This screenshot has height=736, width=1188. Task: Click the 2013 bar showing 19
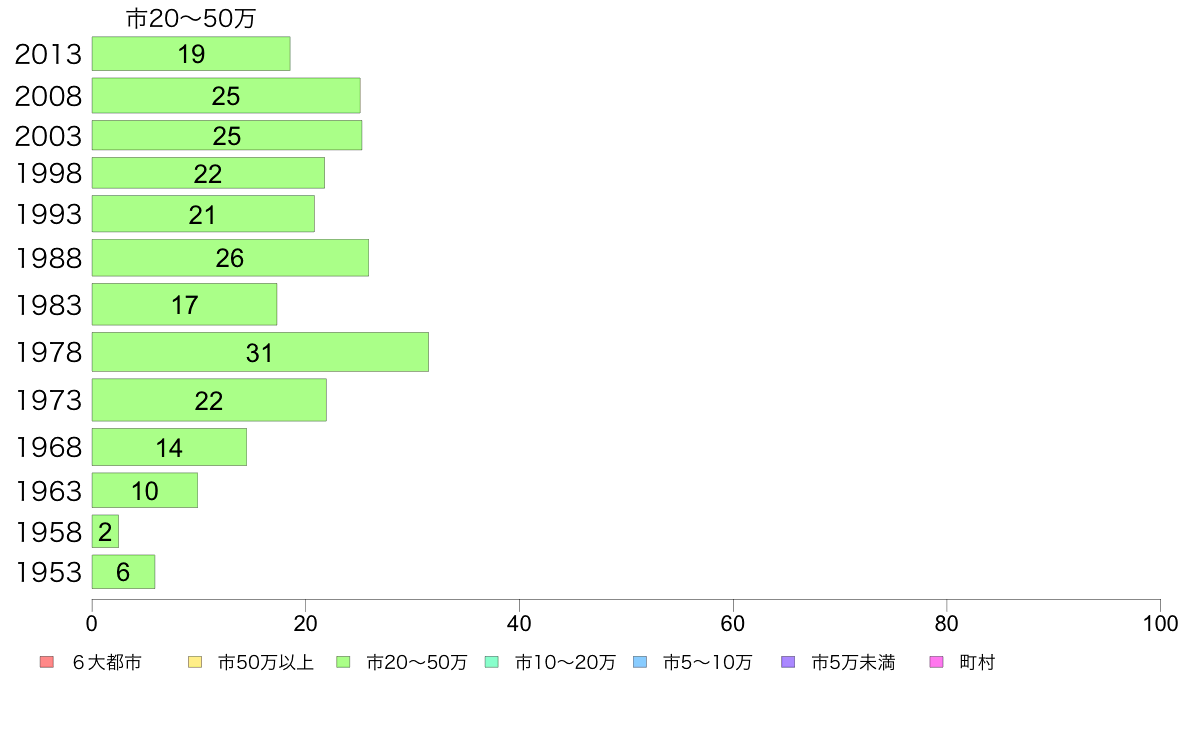191,54
